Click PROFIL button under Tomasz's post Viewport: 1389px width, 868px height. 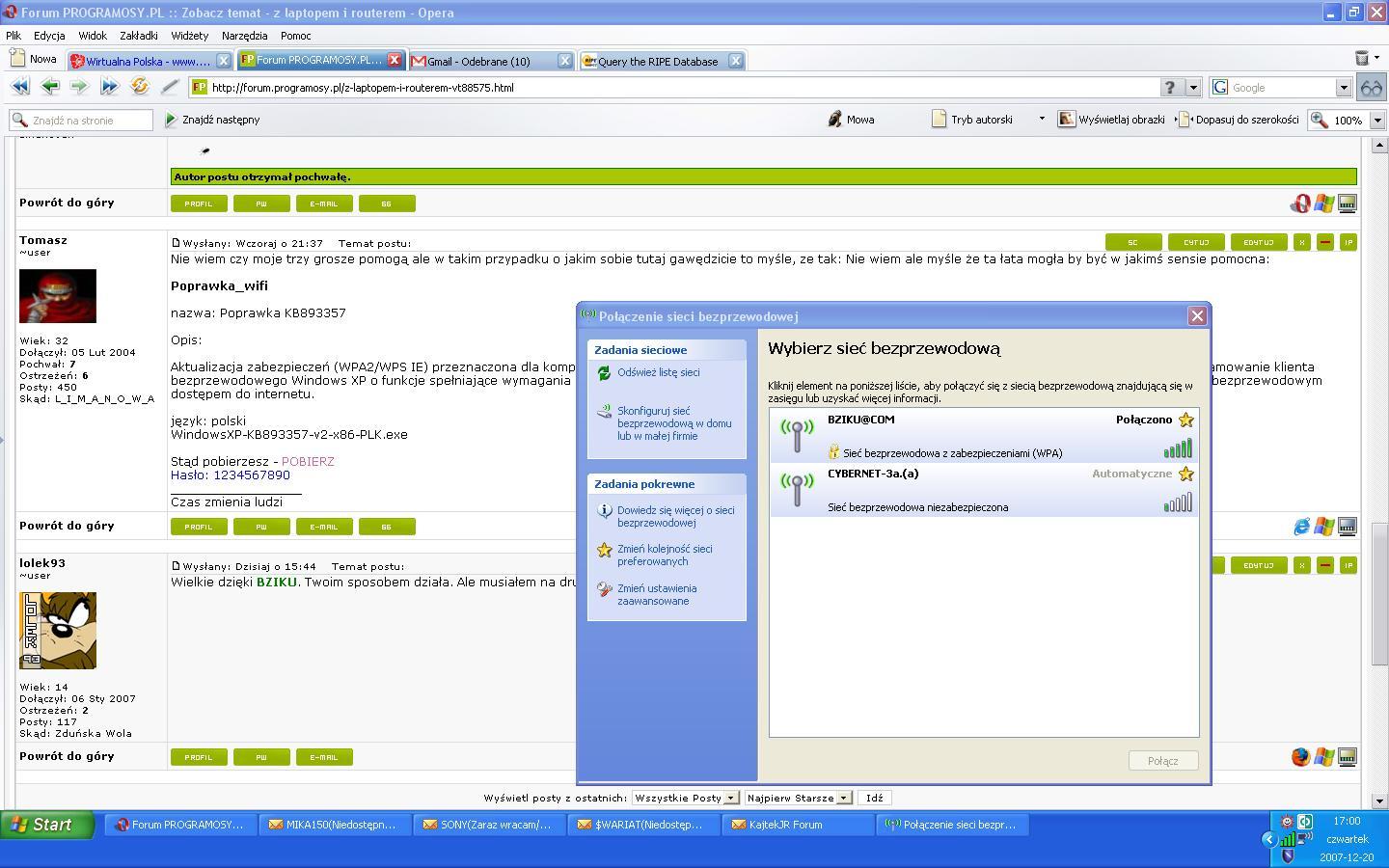point(199,527)
